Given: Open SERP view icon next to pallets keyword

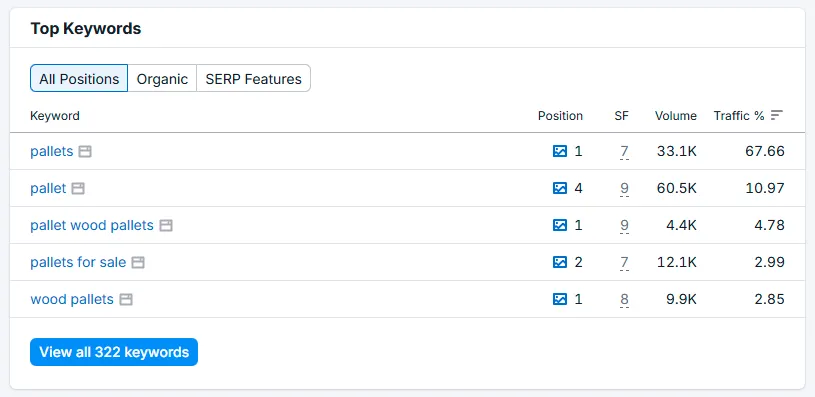Looking at the screenshot, I should coord(85,151).
